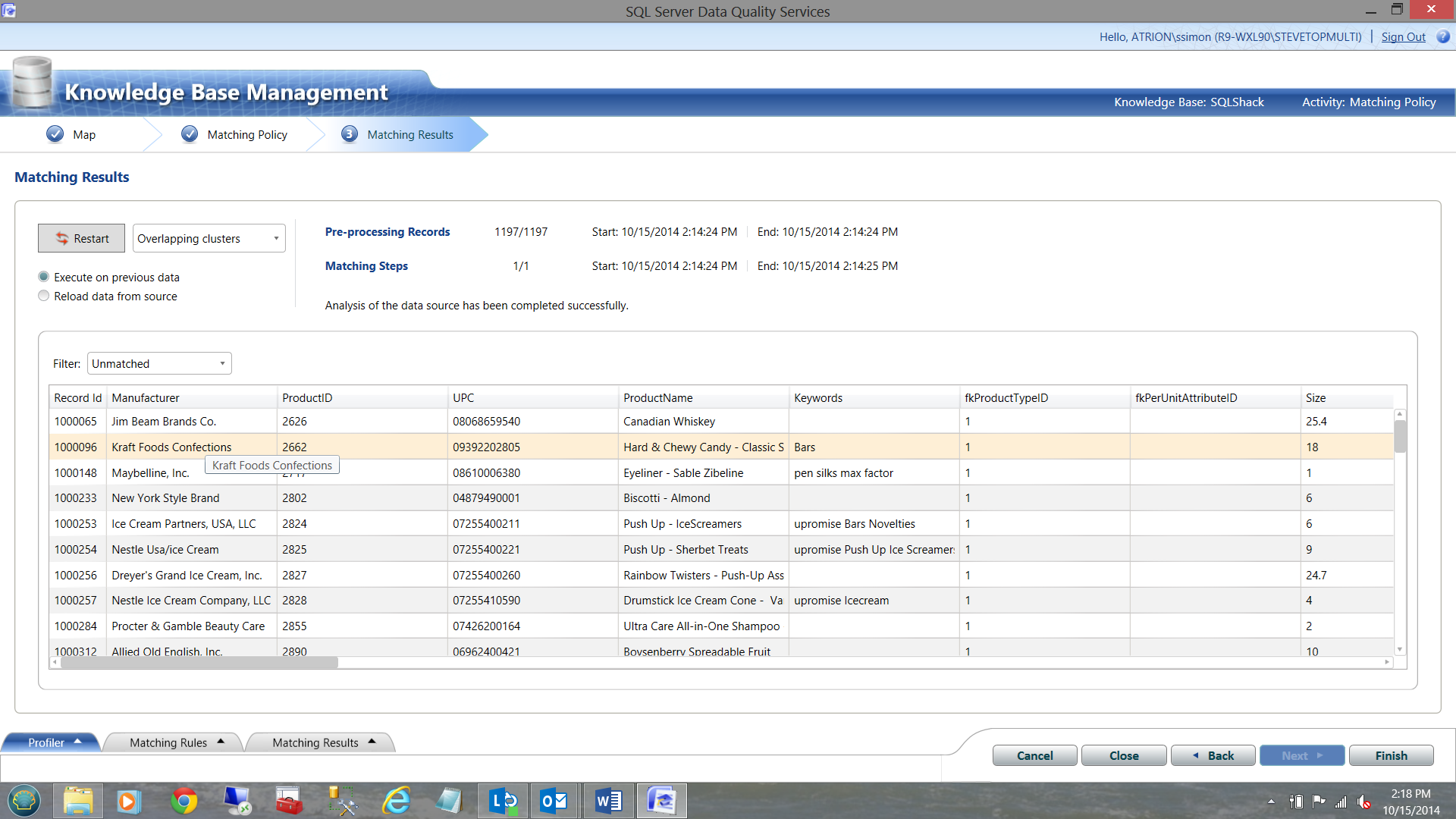Open the Overlapping clusters dropdown

[x=209, y=238]
